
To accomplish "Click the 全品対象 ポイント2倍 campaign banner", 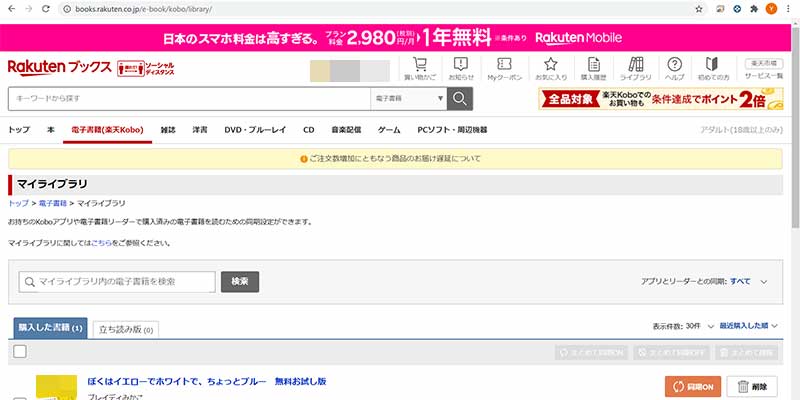I will point(661,98).
